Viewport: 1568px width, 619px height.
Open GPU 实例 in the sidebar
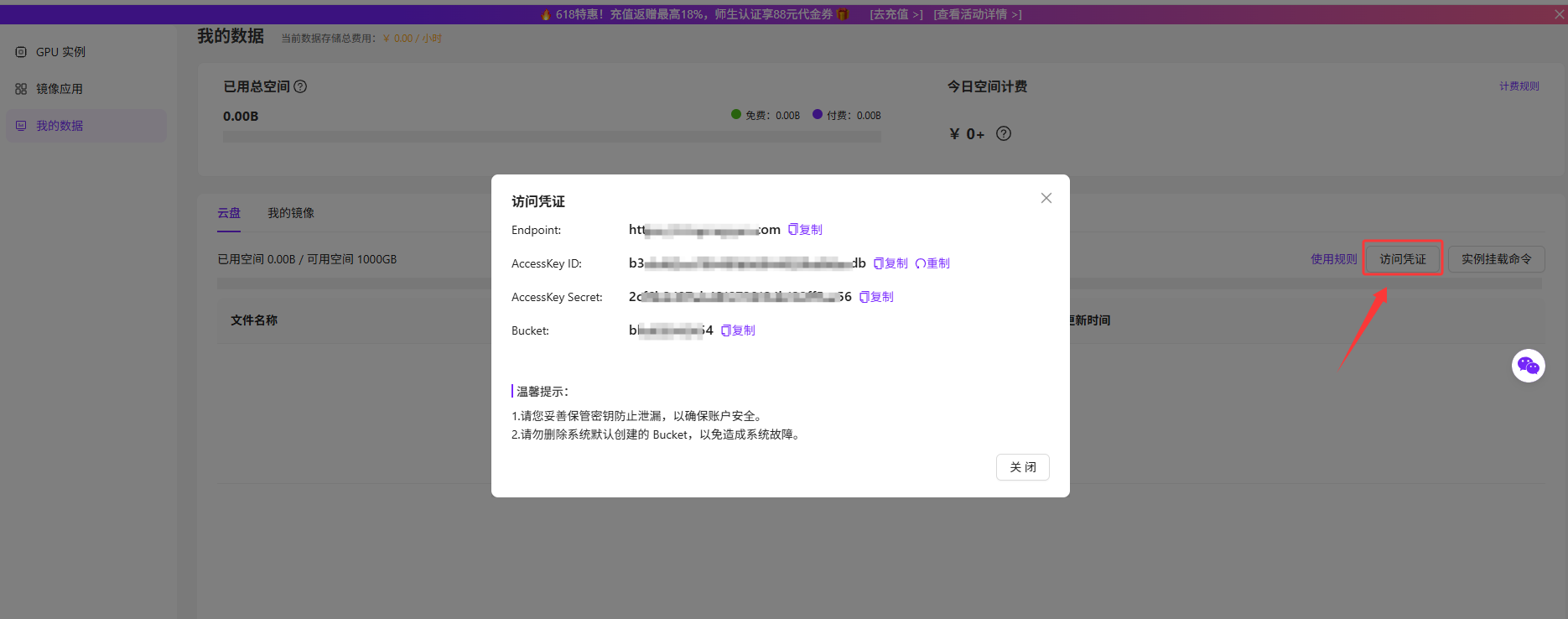(86, 52)
